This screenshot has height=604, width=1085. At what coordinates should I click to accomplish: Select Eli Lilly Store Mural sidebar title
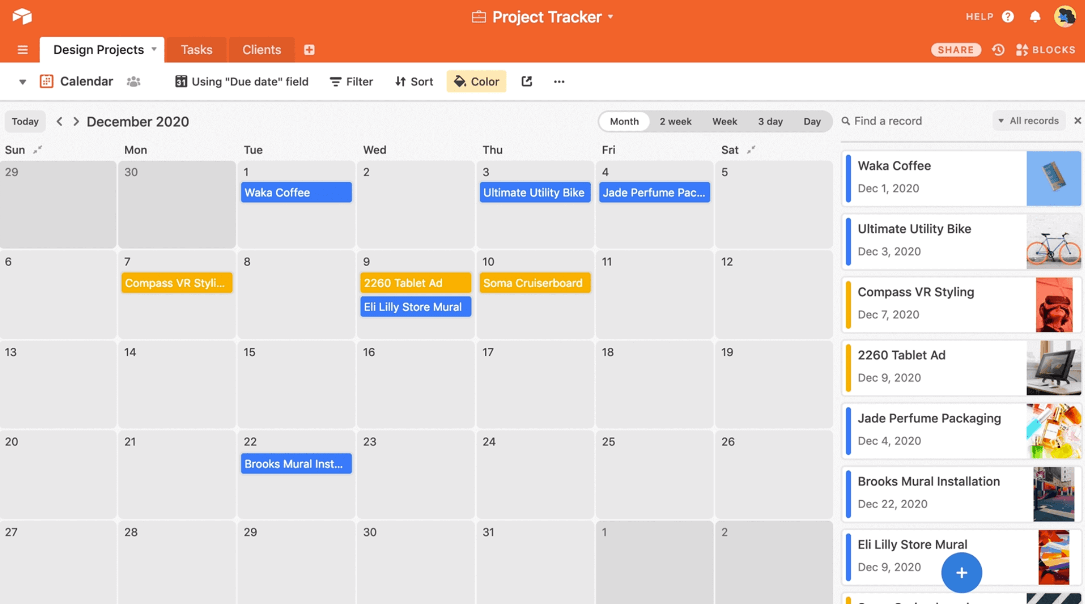912,544
